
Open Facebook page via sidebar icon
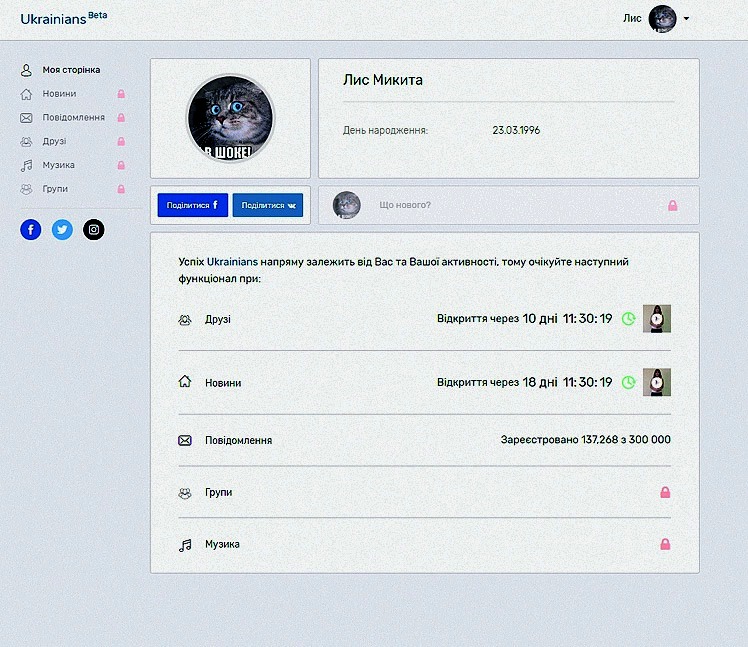click(x=31, y=229)
